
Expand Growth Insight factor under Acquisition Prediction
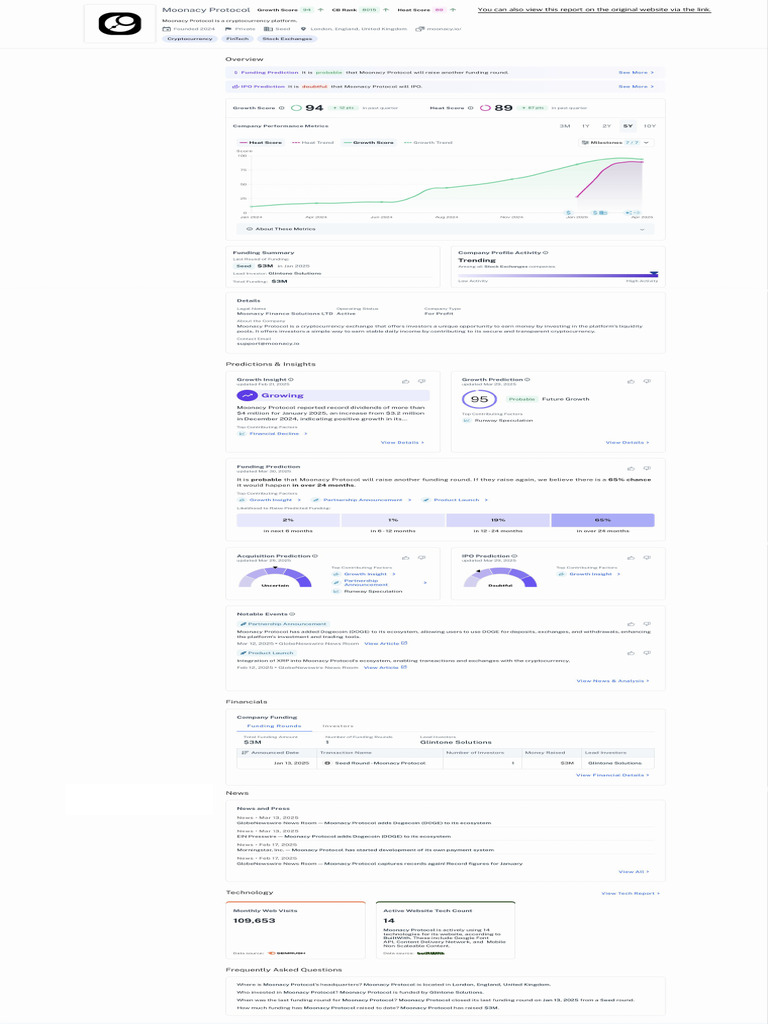pyautogui.click(x=364, y=574)
